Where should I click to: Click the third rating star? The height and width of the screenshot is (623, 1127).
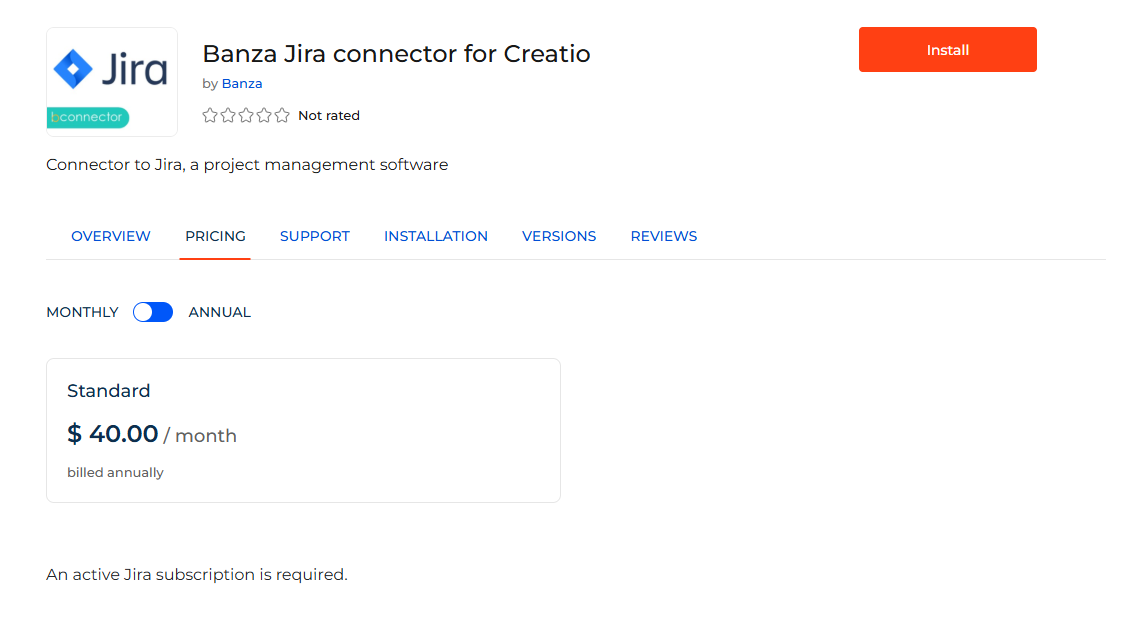point(246,115)
